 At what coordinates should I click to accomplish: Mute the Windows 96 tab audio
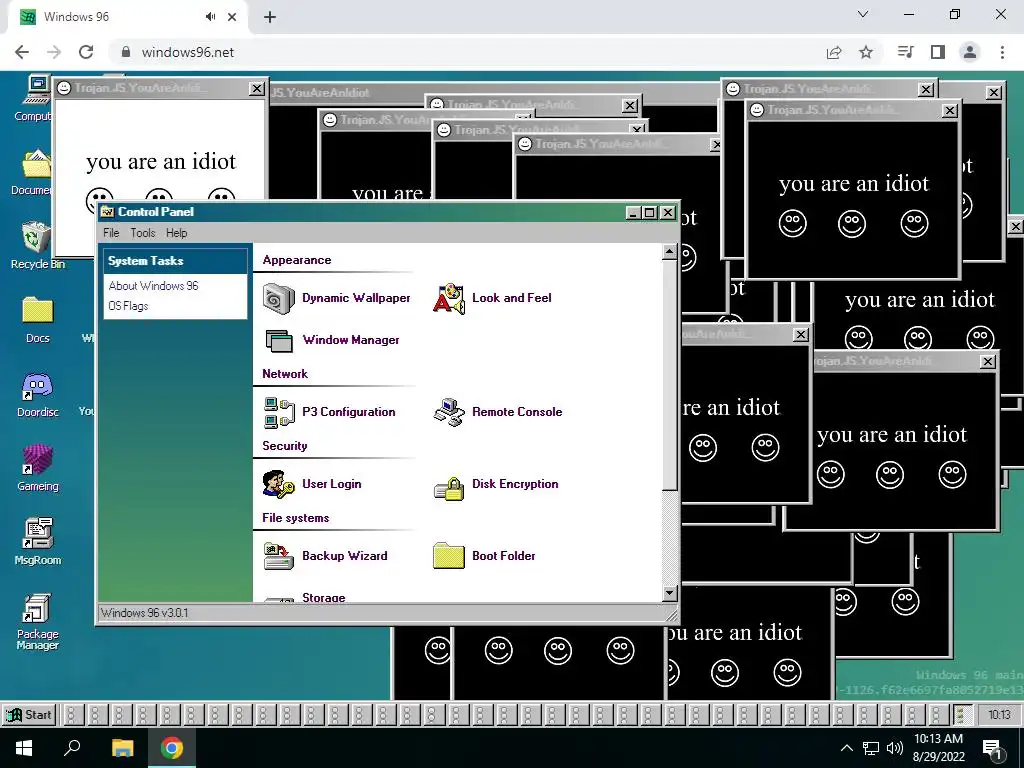pyautogui.click(x=210, y=17)
